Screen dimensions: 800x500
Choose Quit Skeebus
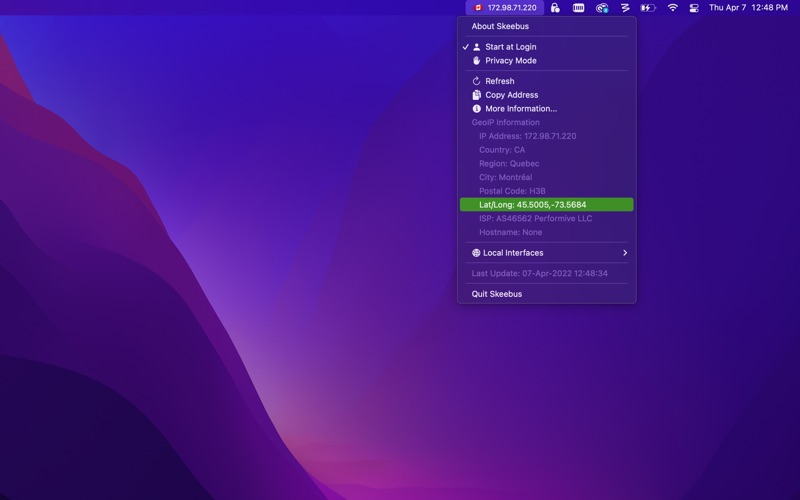point(546,294)
